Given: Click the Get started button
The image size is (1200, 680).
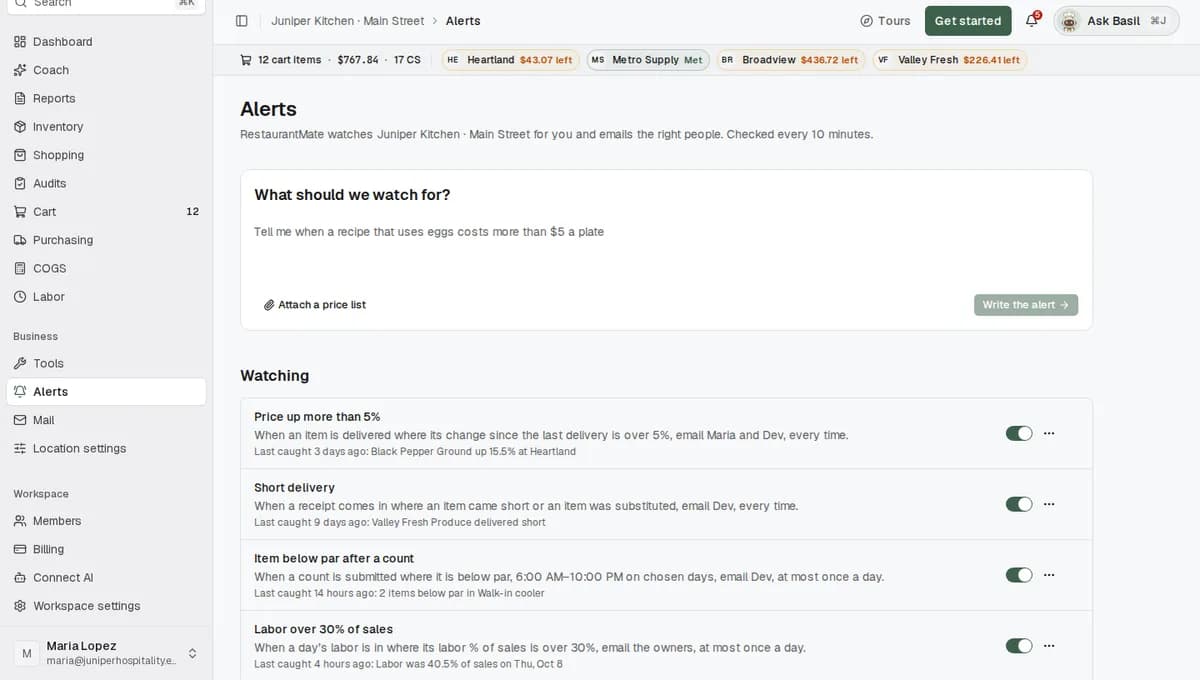Looking at the screenshot, I should click(x=968, y=21).
